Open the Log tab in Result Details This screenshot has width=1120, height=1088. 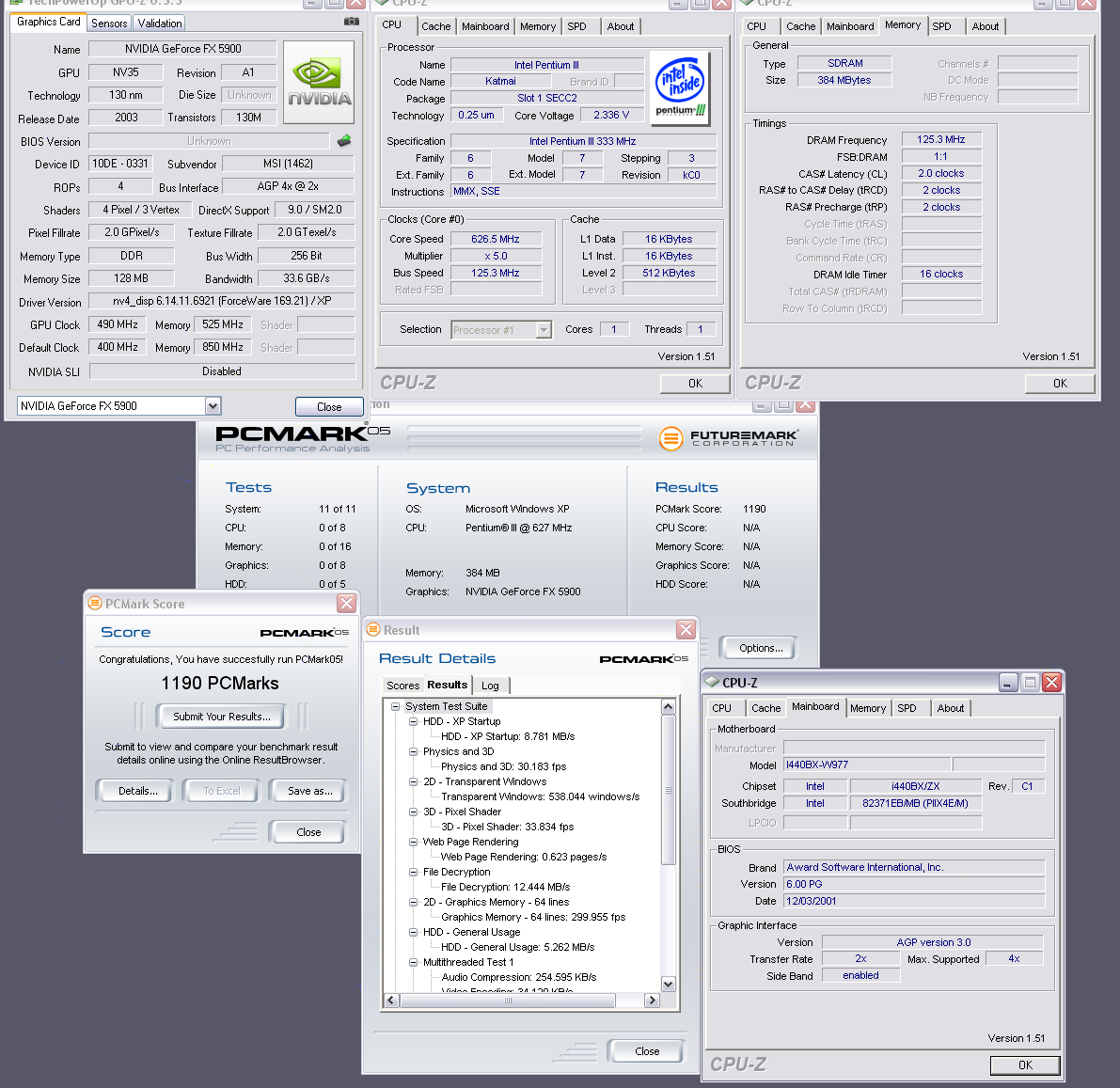tap(490, 686)
